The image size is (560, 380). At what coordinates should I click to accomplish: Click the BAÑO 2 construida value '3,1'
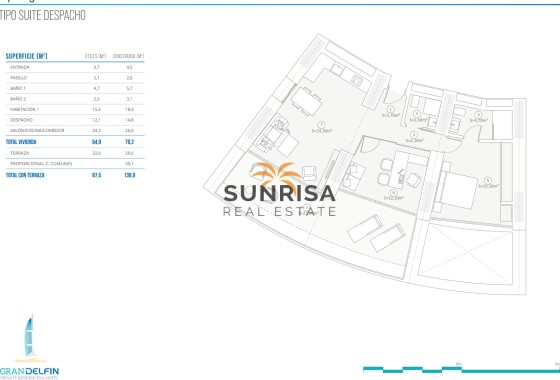pyautogui.click(x=129, y=99)
